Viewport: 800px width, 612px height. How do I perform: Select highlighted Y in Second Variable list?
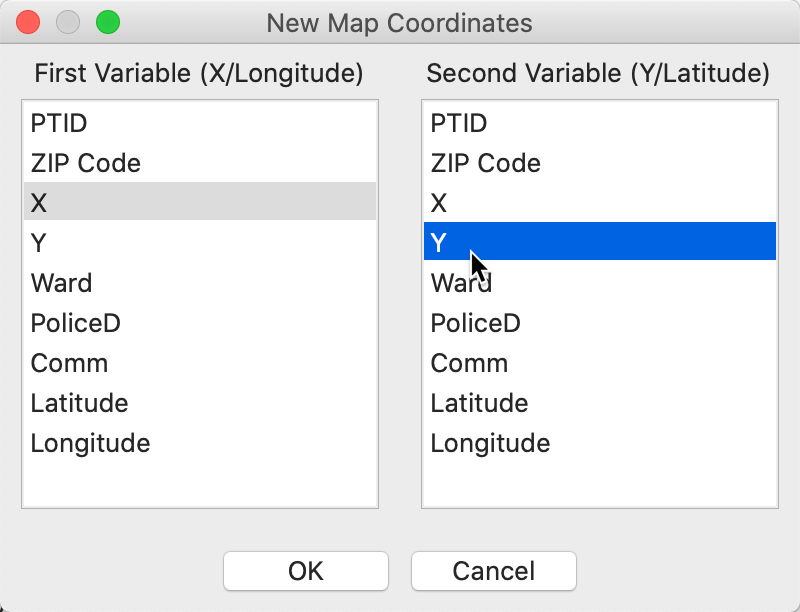(x=600, y=241)
